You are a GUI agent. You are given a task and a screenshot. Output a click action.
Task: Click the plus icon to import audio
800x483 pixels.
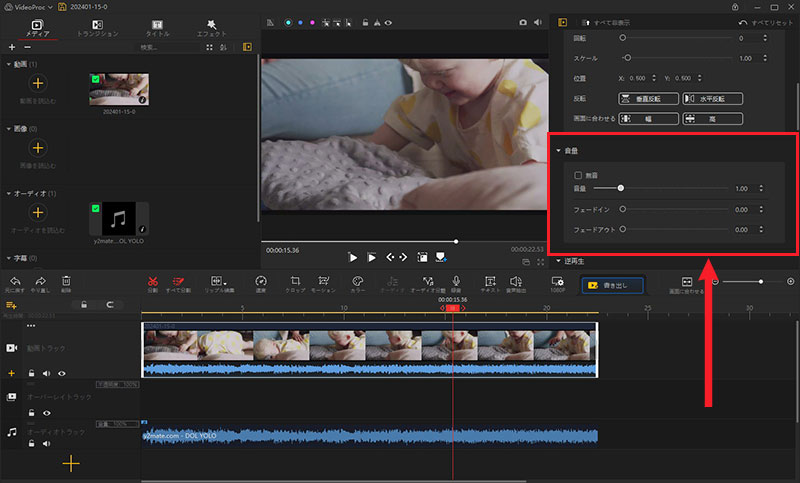click(38, 212)
